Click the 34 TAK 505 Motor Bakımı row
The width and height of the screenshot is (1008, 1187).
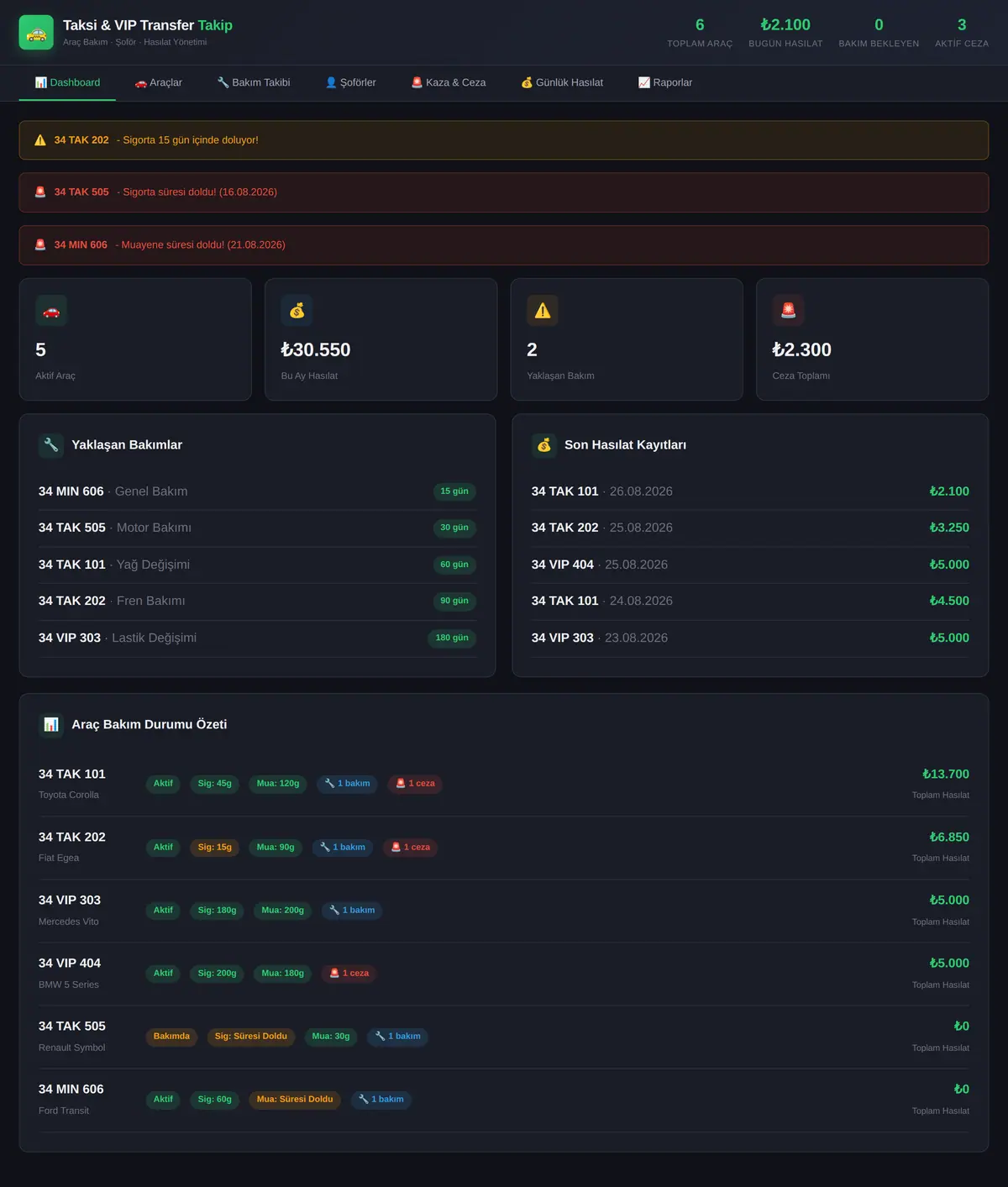257,528
